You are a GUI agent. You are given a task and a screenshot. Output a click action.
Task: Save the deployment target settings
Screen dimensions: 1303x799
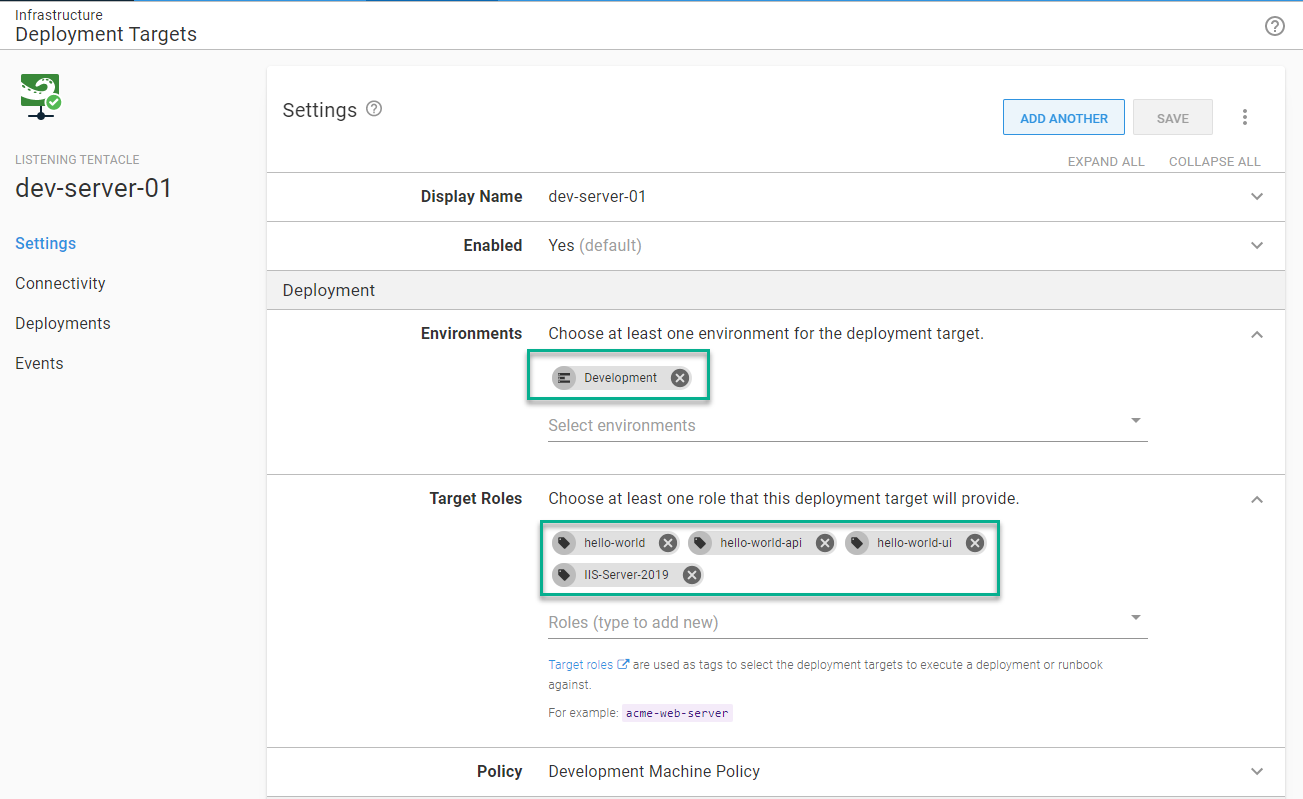1172,117
